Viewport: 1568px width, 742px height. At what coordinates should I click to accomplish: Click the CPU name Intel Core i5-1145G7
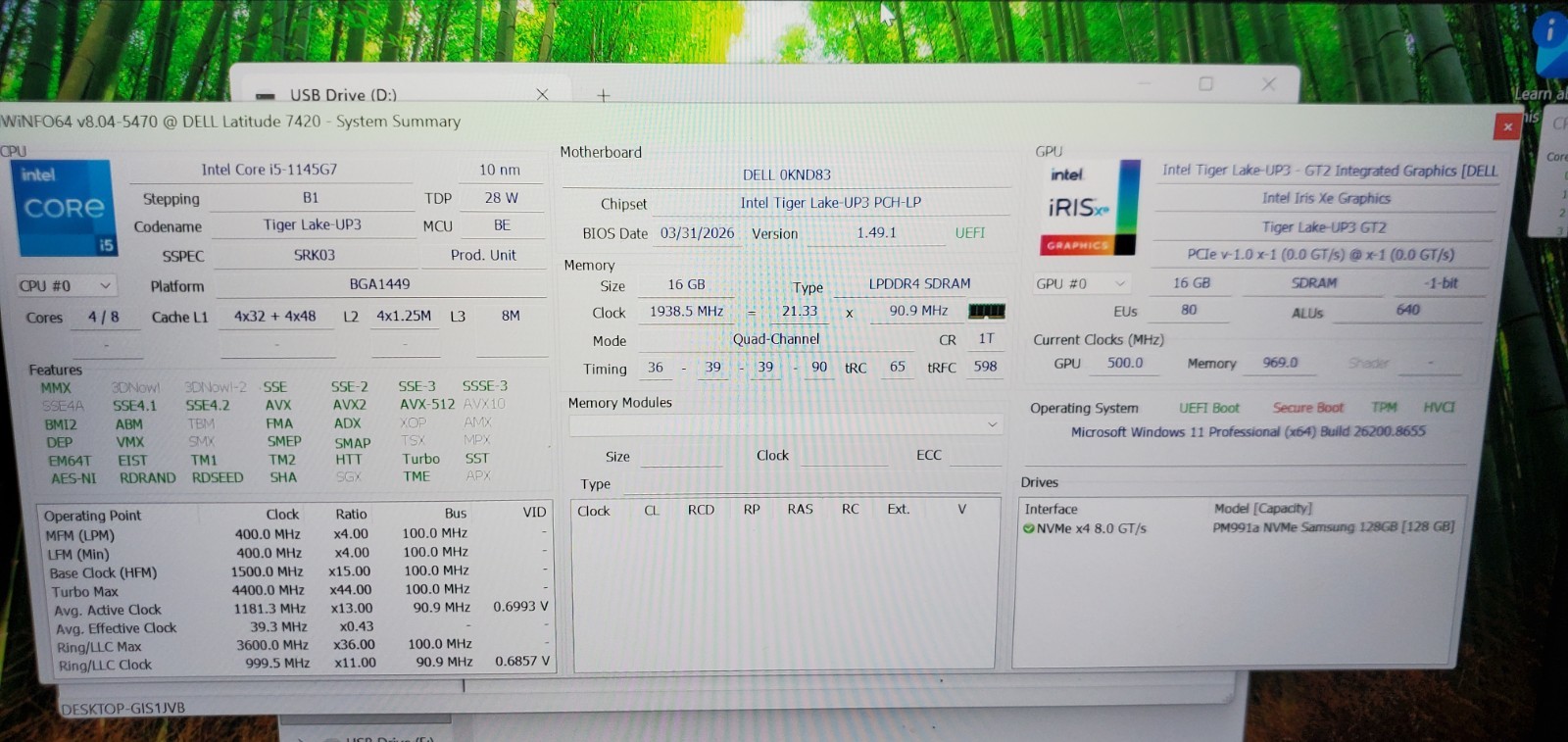tap(269, 170)
